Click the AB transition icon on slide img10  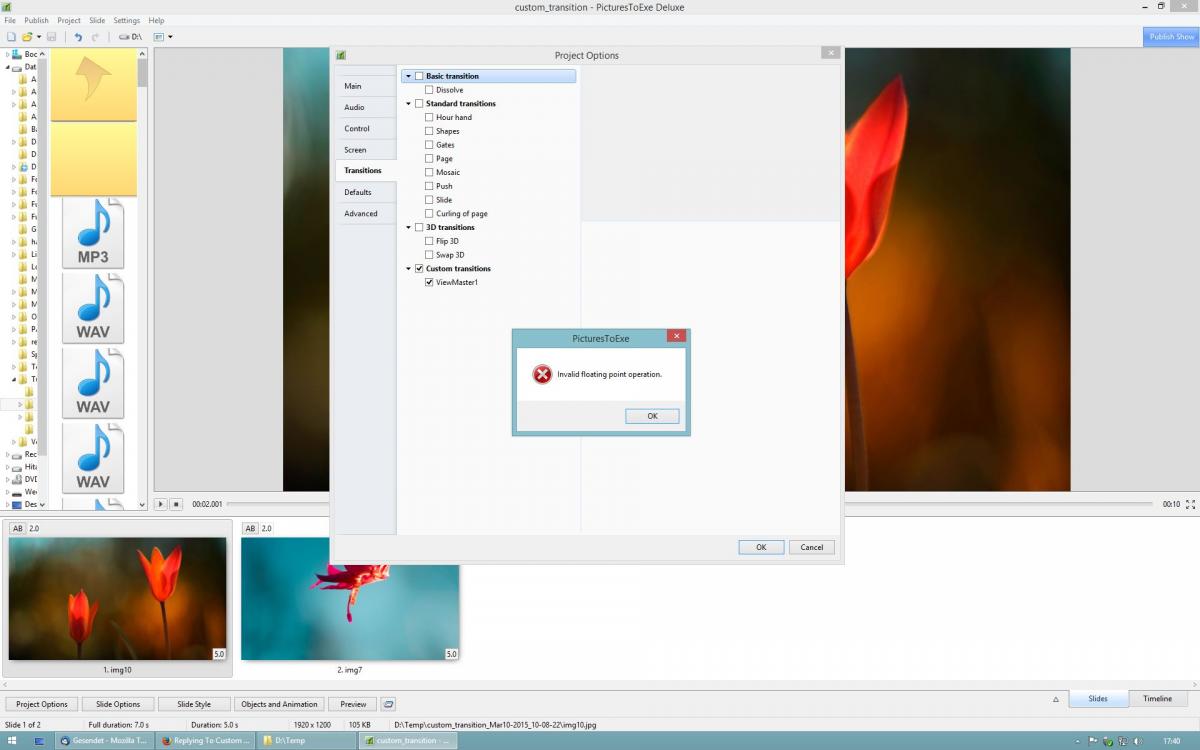click(x=17, y=528)
